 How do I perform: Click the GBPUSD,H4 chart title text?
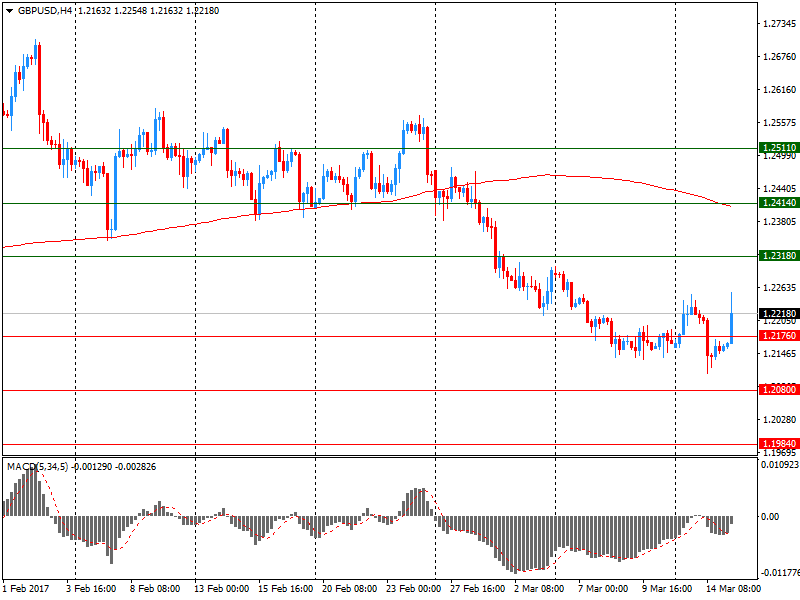tap(45, 10)
